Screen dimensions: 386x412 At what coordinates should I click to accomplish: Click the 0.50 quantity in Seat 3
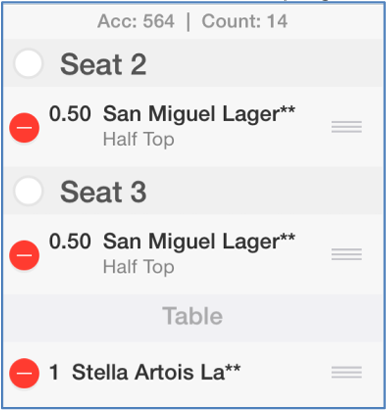70,241
